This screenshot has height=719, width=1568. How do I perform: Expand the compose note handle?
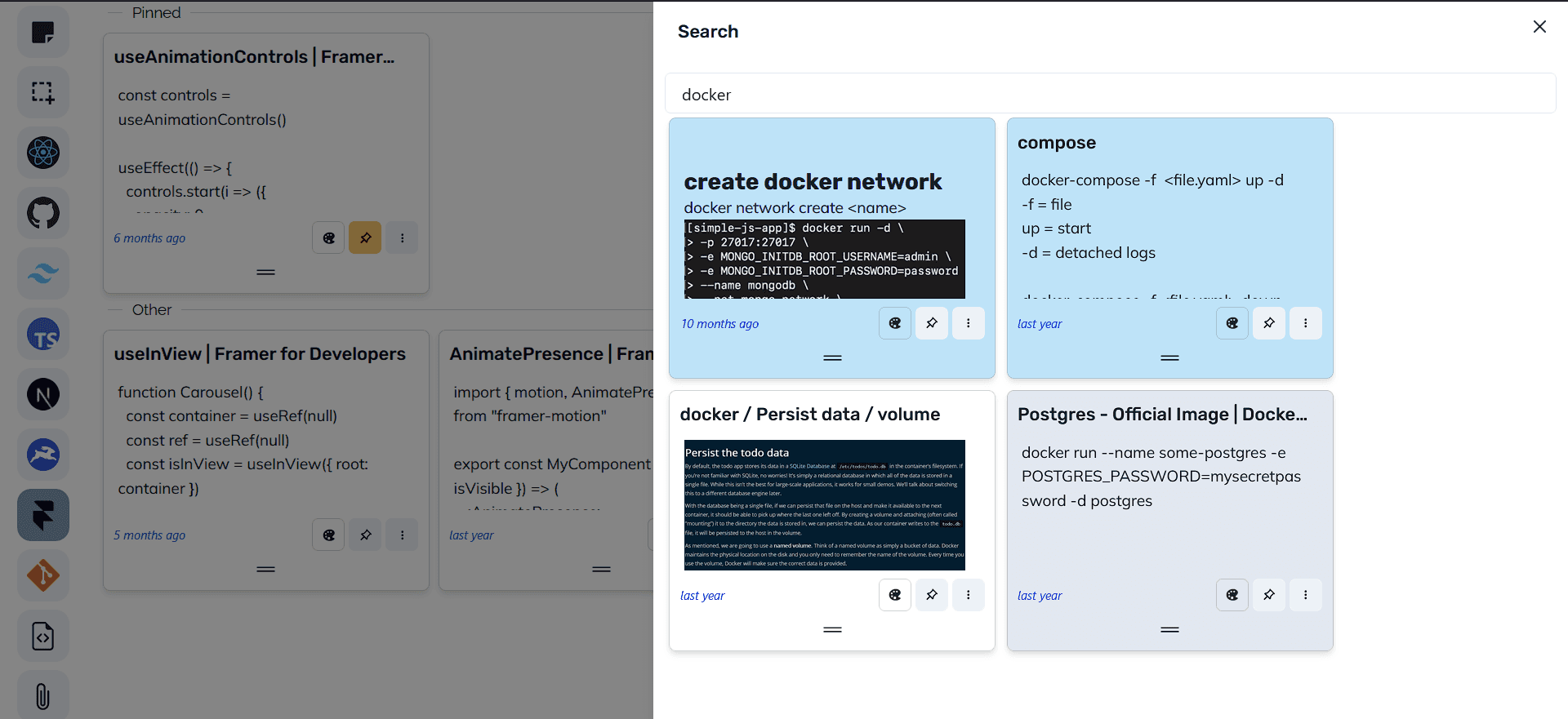click(1169, 358)
